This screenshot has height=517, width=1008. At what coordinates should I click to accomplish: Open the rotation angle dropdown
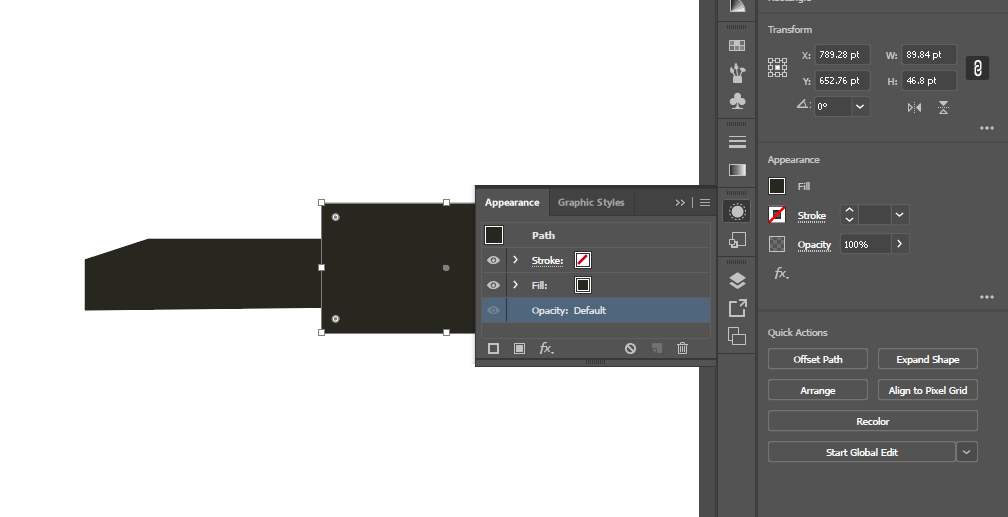(860, 107)
